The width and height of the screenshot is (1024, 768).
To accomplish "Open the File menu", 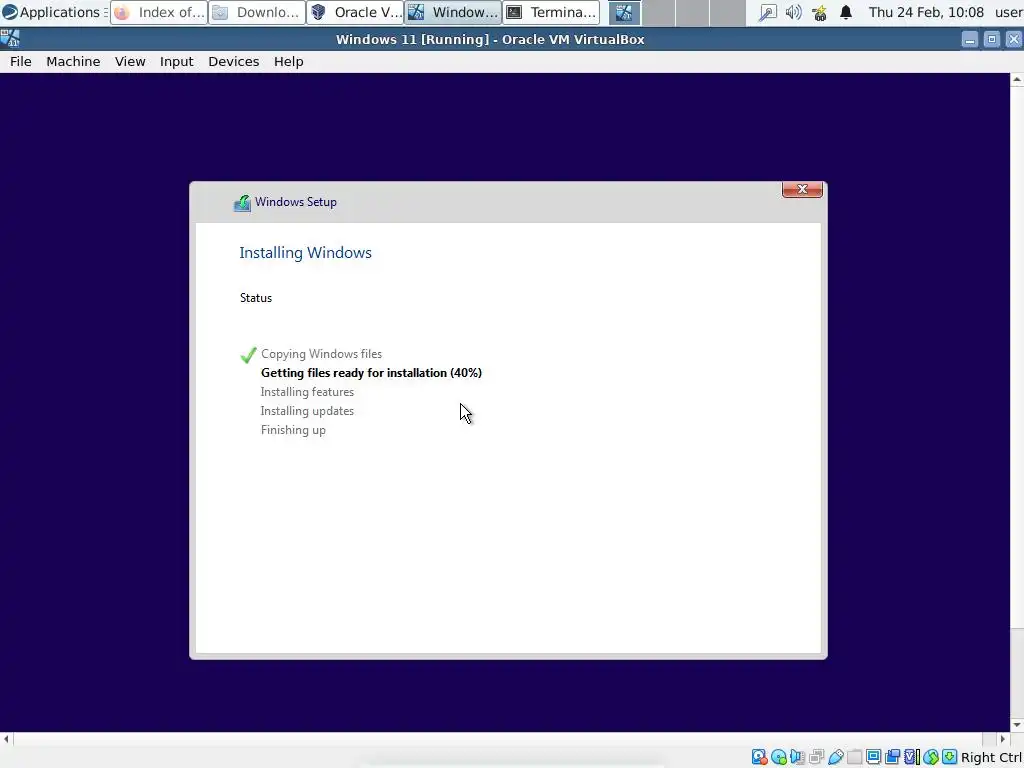I will pos(20,61).
